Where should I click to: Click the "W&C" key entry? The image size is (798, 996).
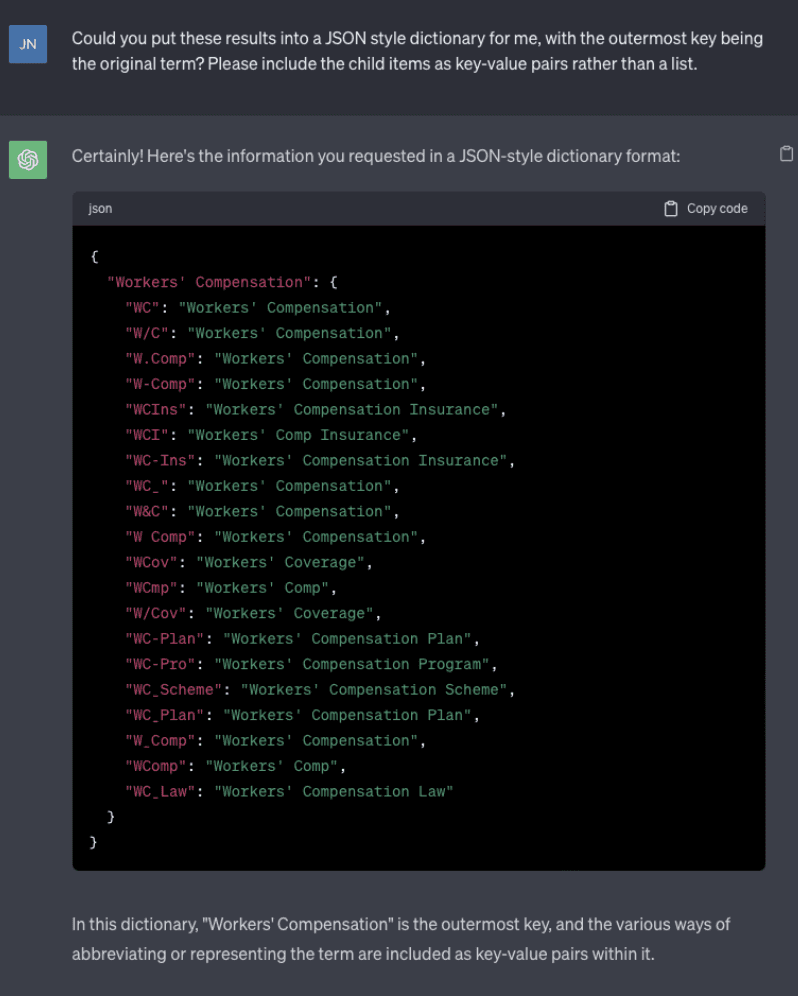146,511
